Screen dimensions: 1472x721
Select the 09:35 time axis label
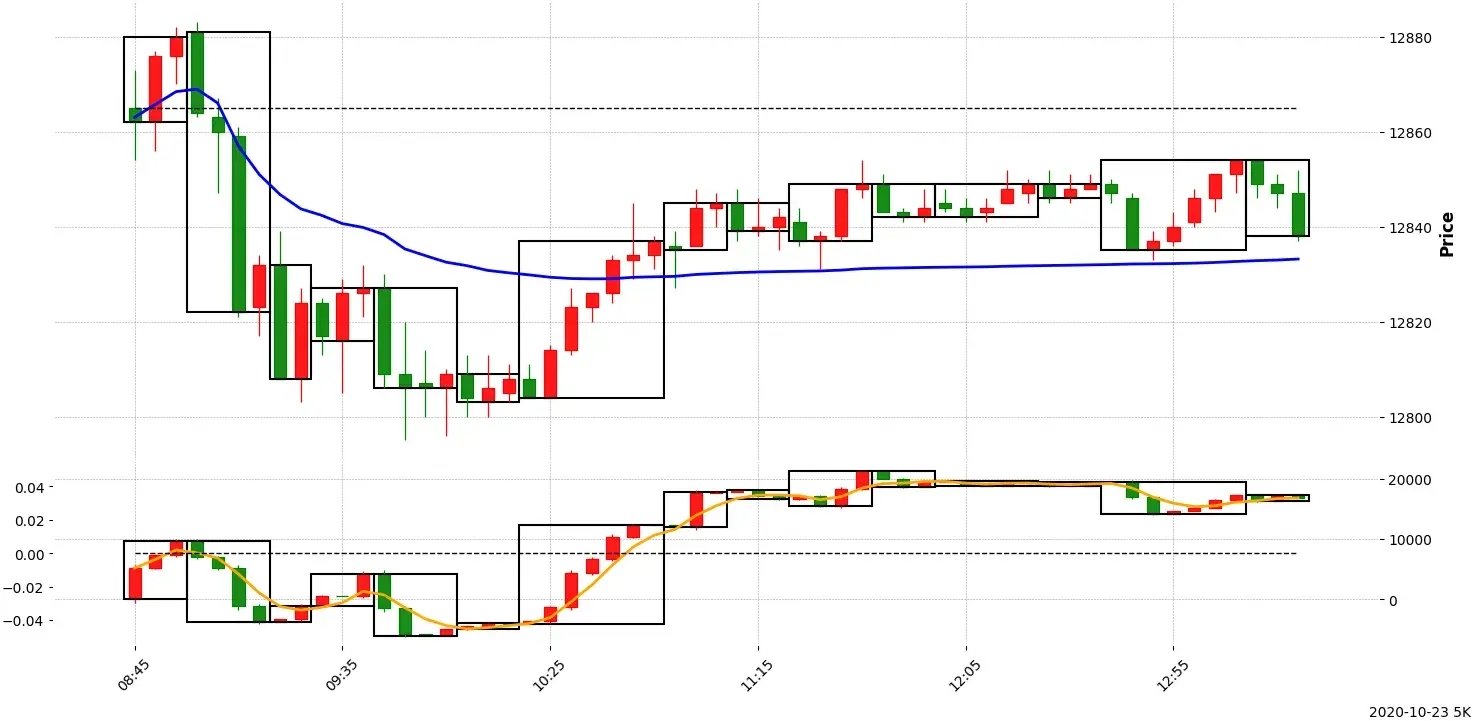click(340, 676)
